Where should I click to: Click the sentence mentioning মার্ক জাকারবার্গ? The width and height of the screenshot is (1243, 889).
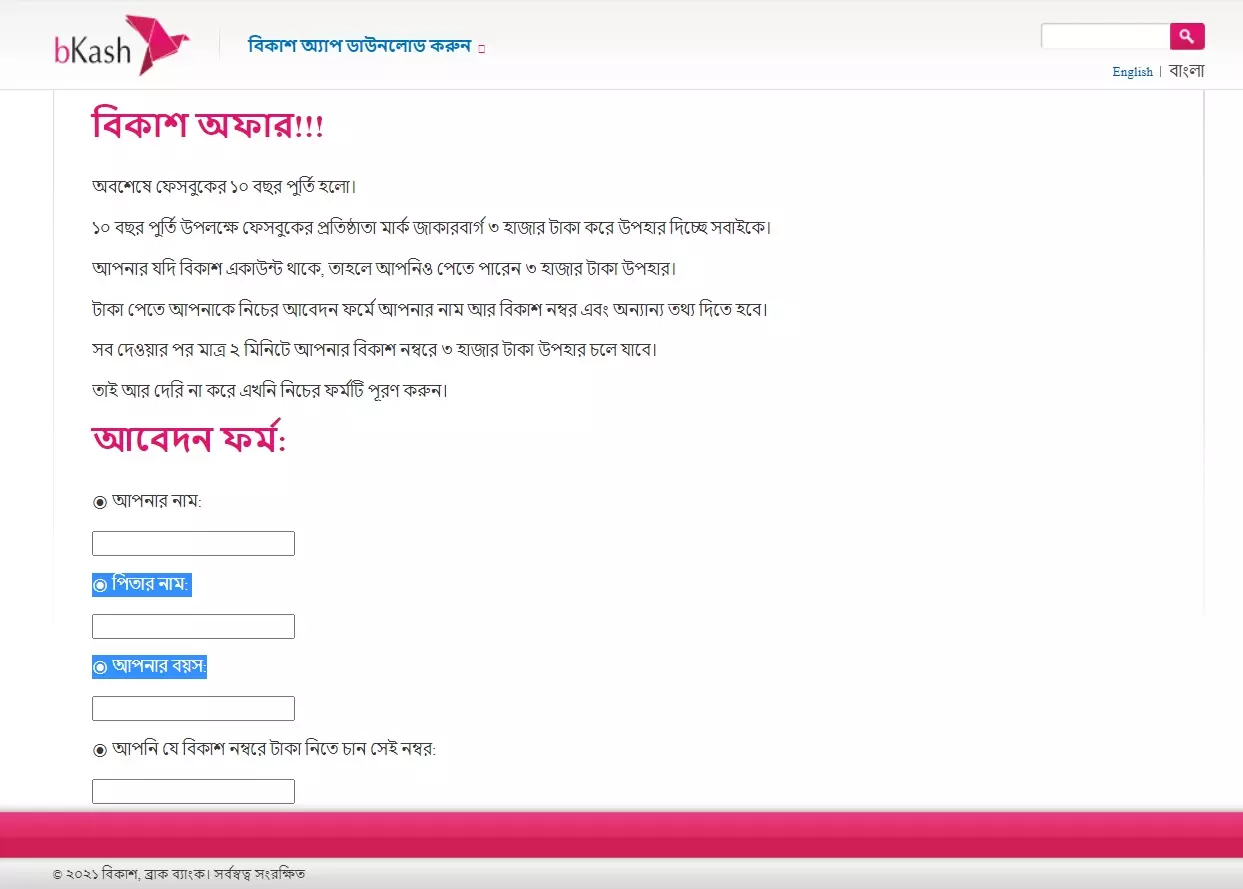click(431, 228)
